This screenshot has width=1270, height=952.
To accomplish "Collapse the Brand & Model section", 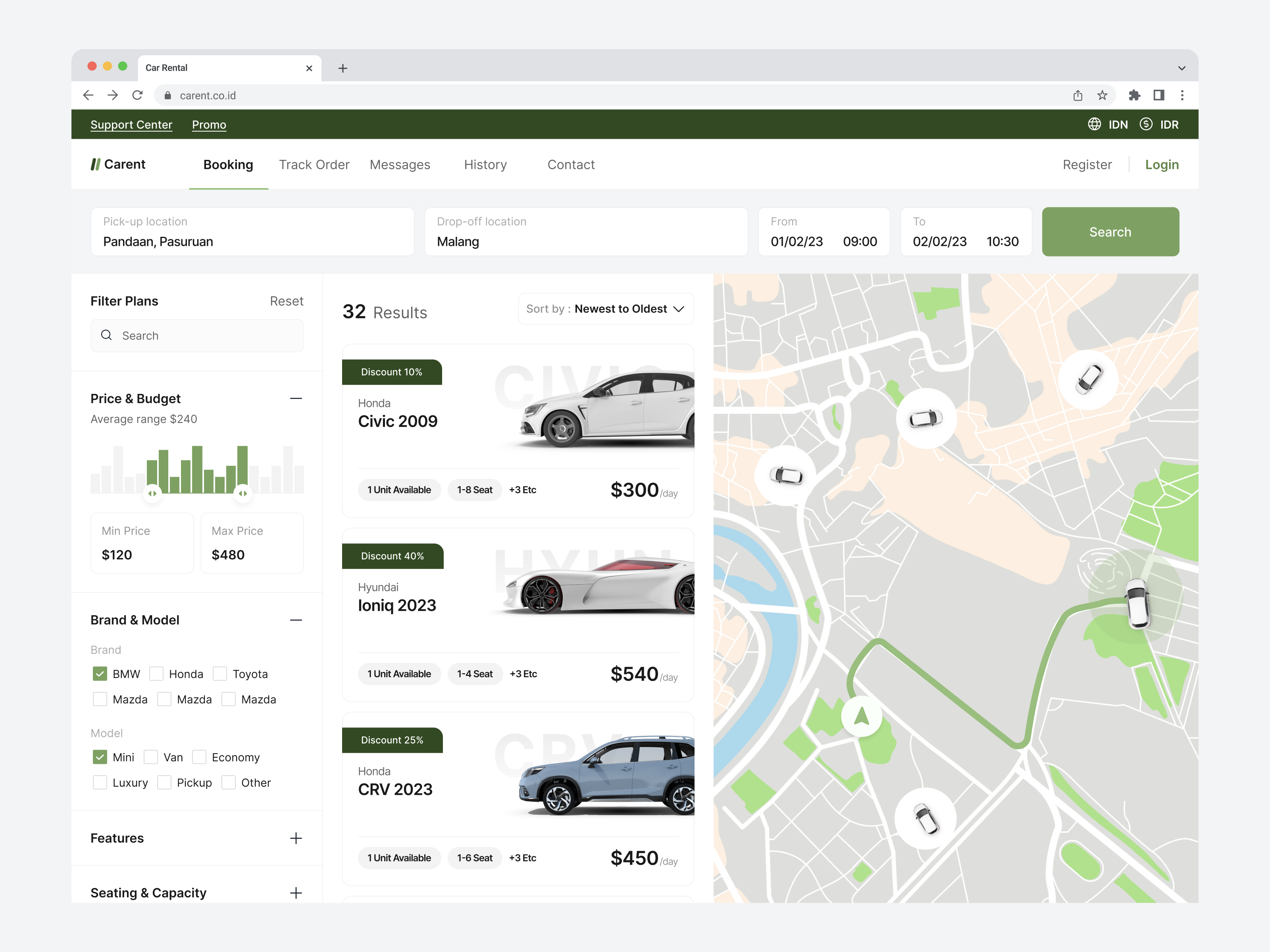I will click(296, 620).
